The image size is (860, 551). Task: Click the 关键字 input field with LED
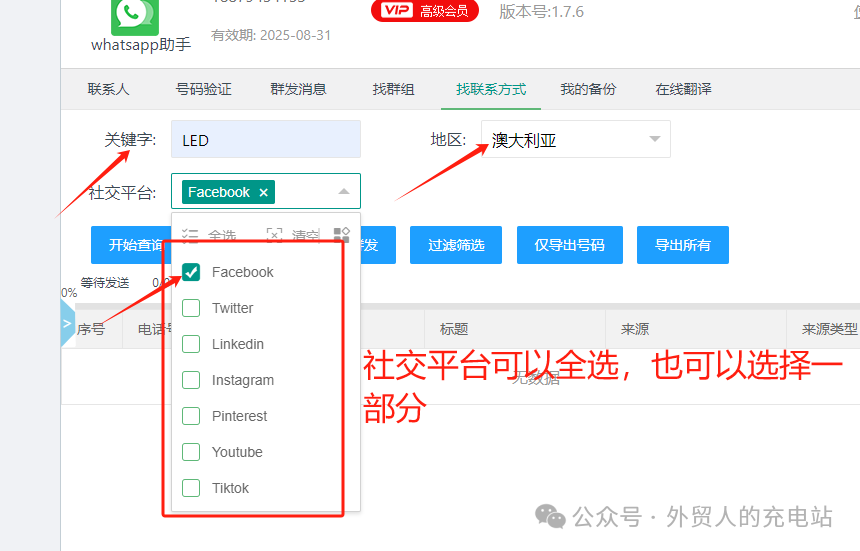point(266,139)
